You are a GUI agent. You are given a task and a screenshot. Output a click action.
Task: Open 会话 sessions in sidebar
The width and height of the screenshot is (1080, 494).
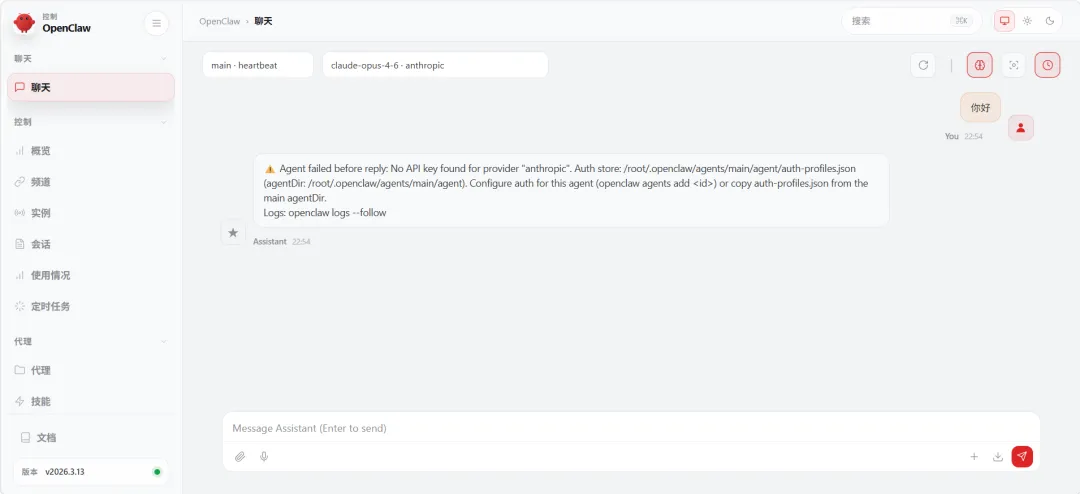pyautogui.click(x=91, y=244)
